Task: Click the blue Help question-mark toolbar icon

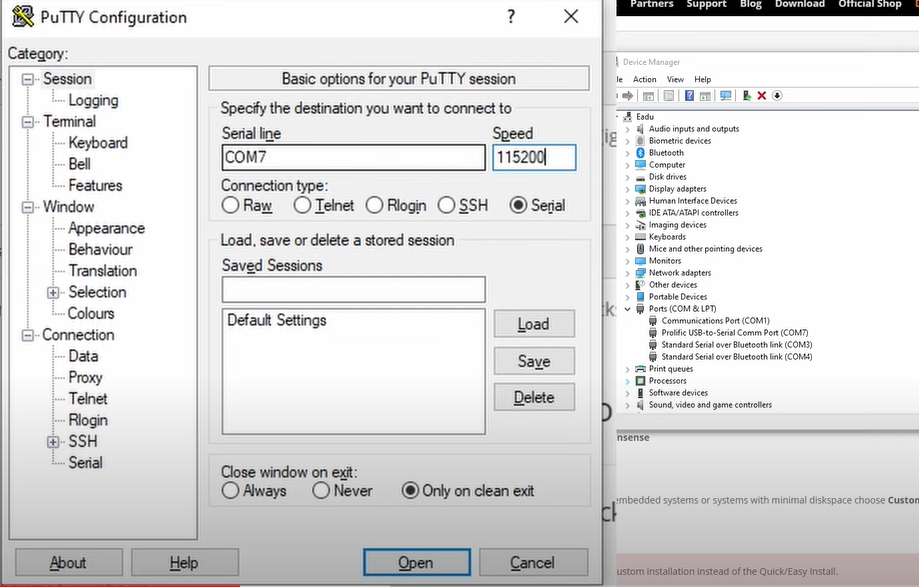Action: click(689, 95)
